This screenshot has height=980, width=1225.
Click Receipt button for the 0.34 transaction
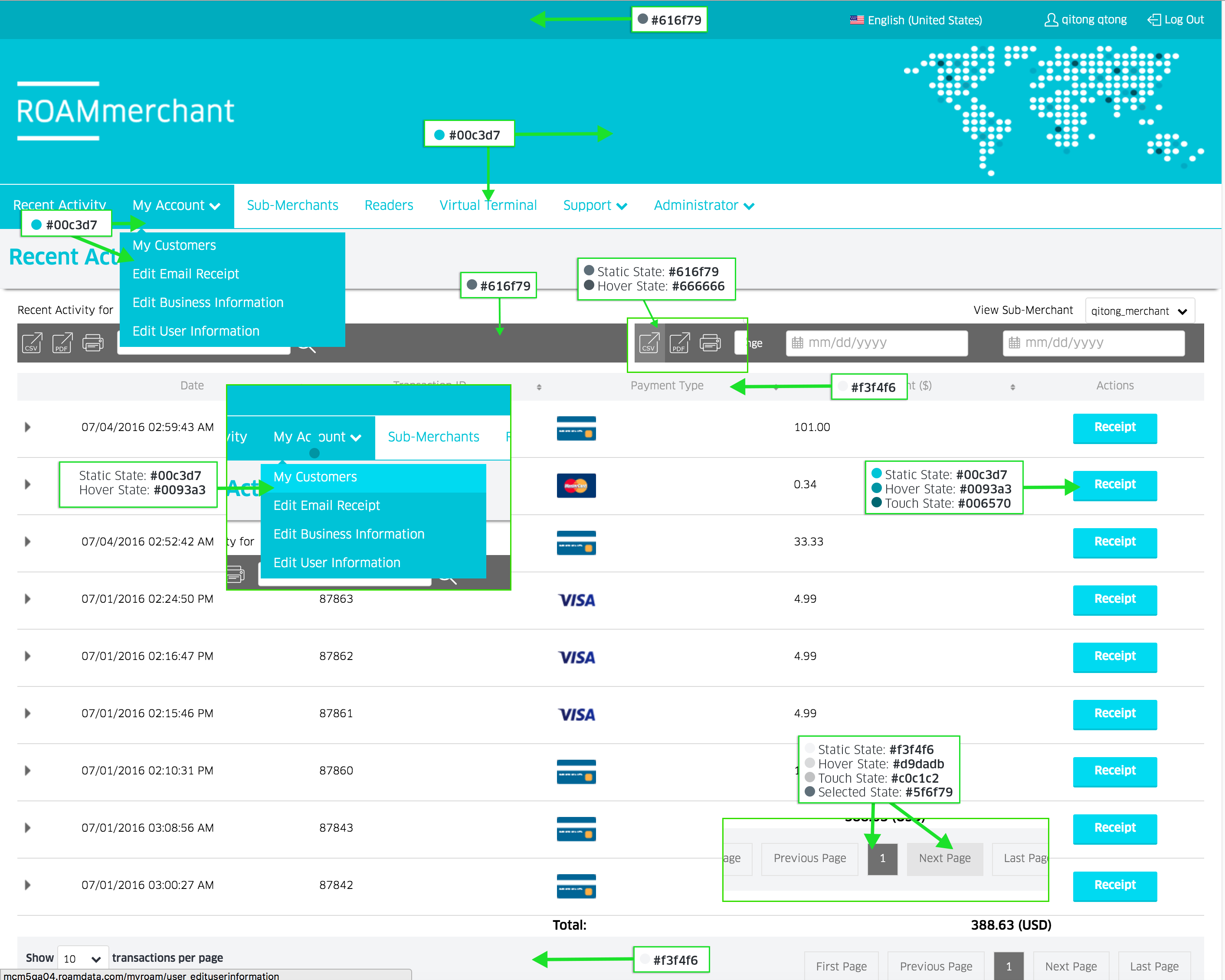pos(1115,486)
